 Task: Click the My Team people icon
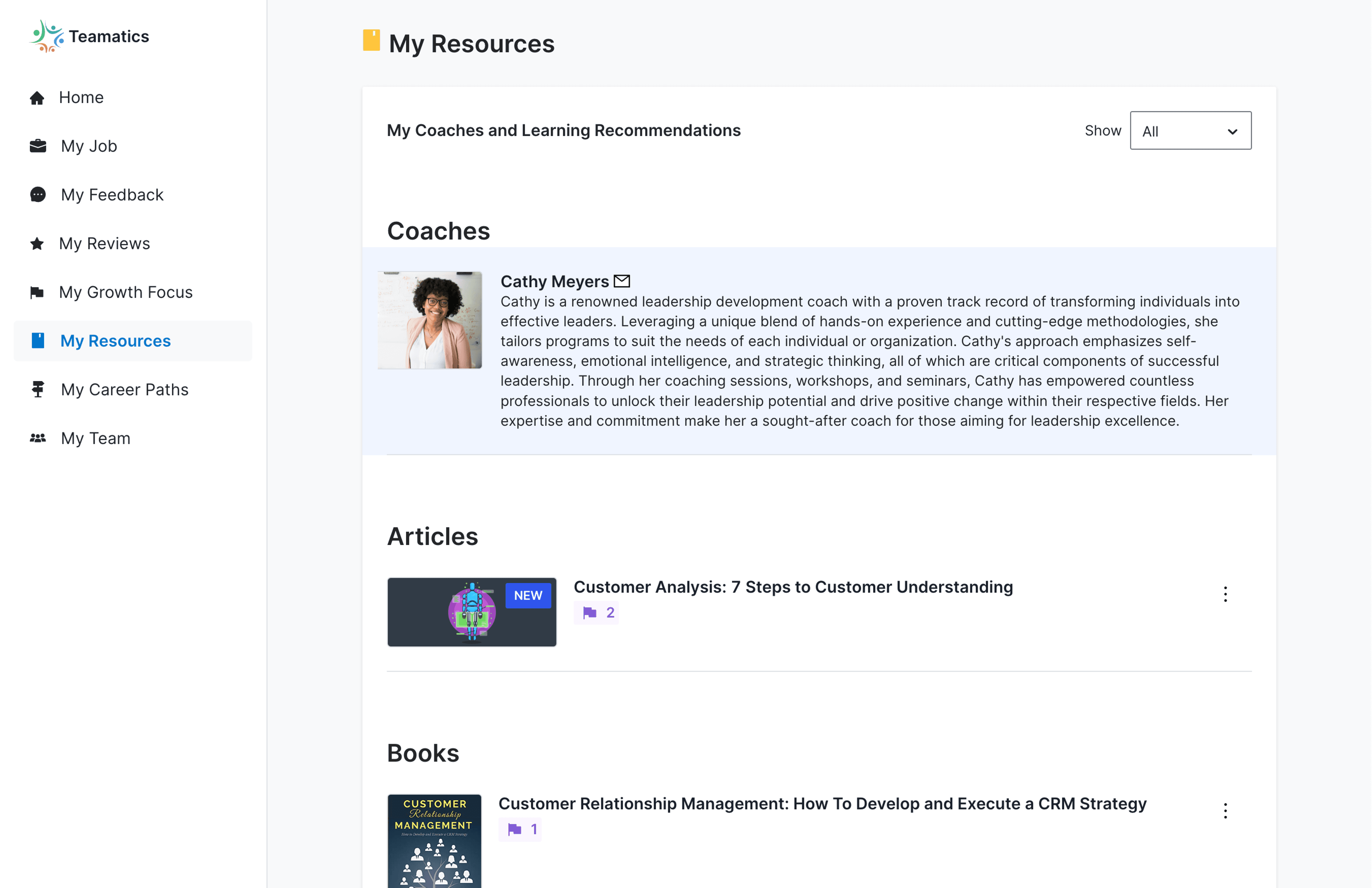(x=37, y=438)
